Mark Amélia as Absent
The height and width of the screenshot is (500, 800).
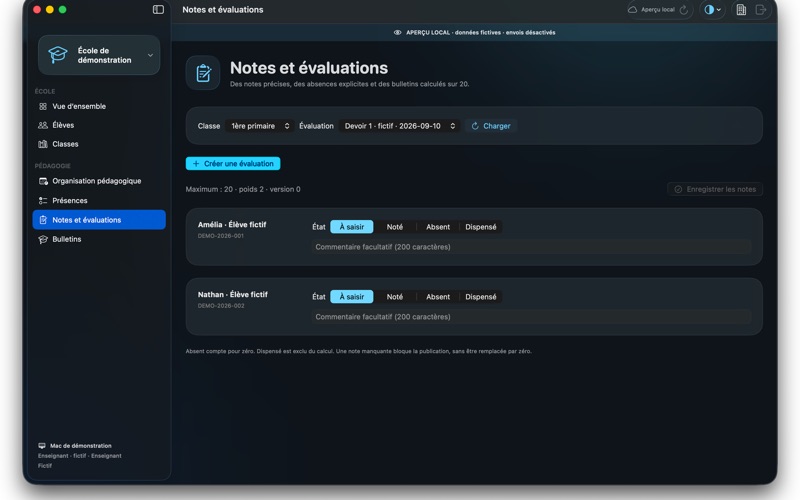(438, 227)
